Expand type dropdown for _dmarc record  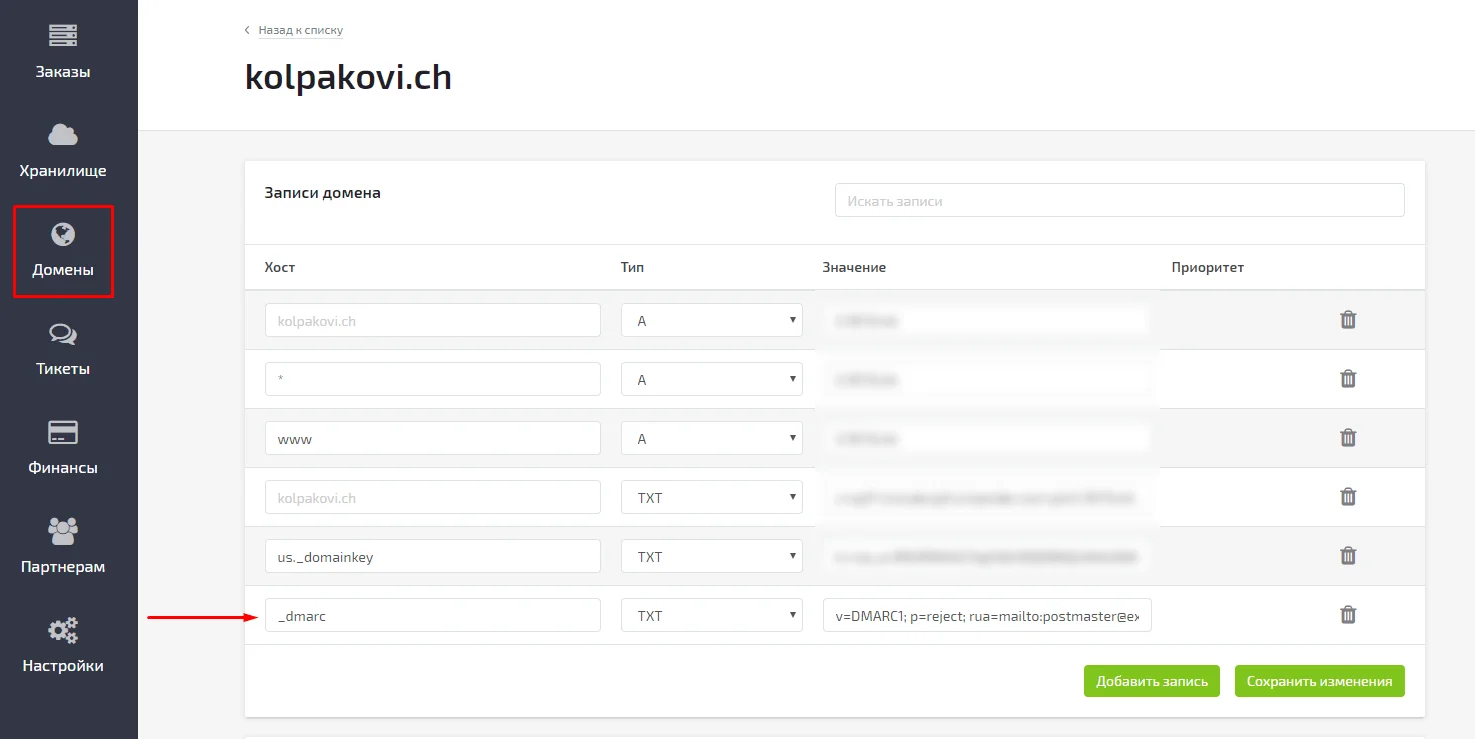712,615
